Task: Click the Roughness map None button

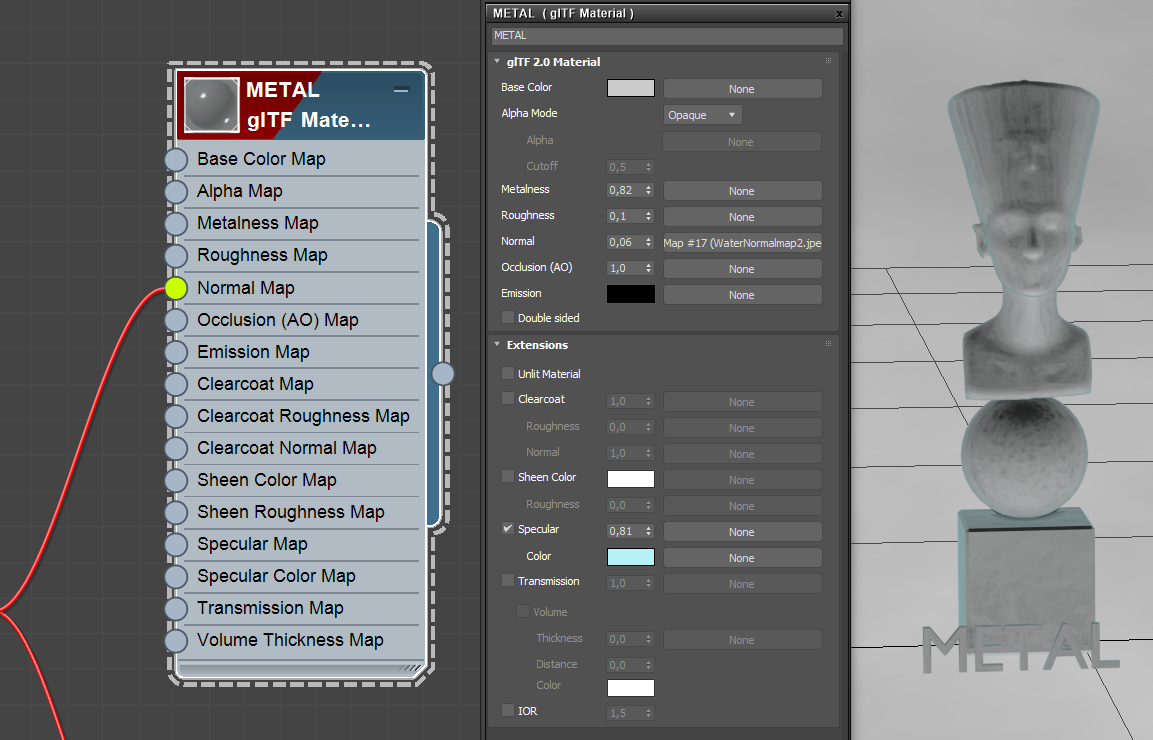Action: point(742,217)
